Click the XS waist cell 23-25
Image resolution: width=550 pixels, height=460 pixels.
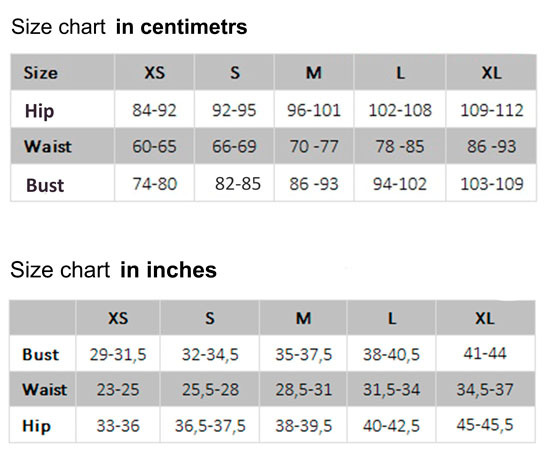[118, 390]
